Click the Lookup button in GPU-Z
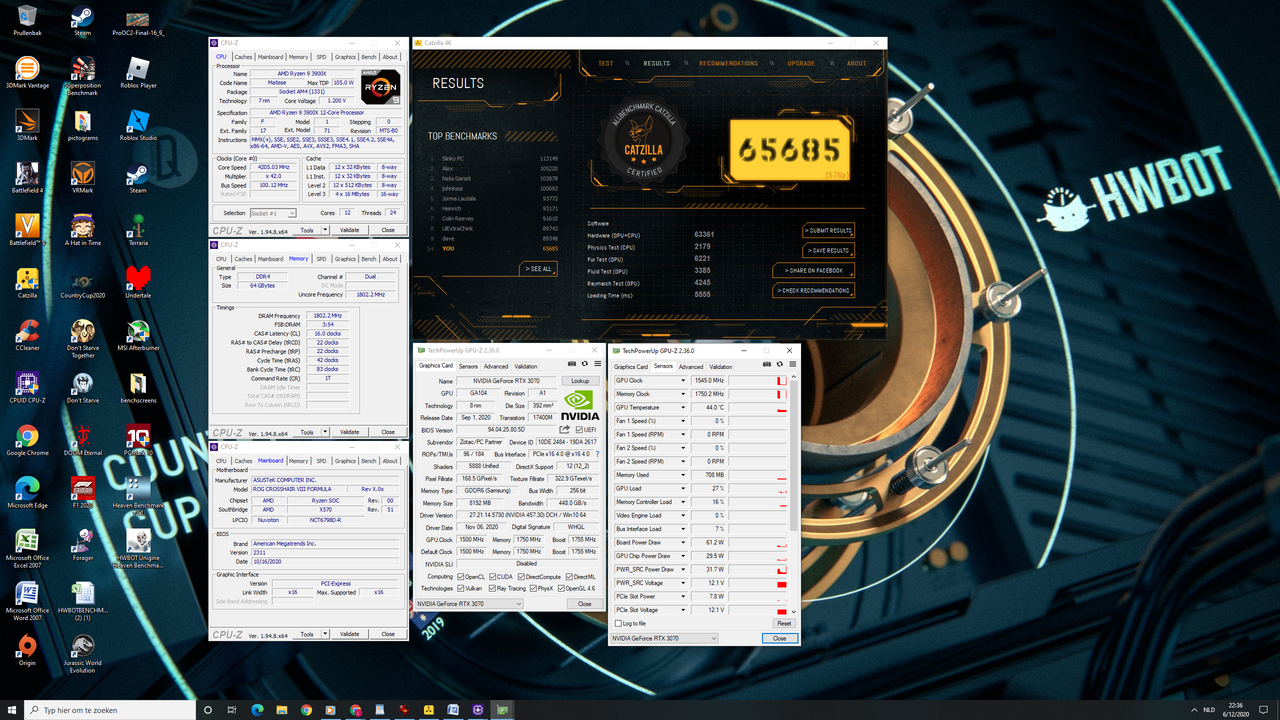This screenshot has width=1280, height=720. click(x=580, y=381)
